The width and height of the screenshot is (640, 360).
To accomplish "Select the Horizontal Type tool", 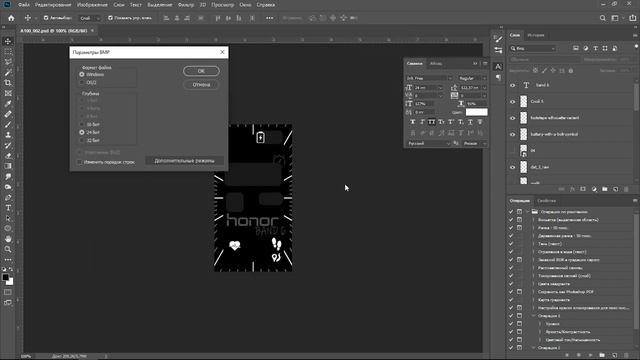I will point(8,208).
